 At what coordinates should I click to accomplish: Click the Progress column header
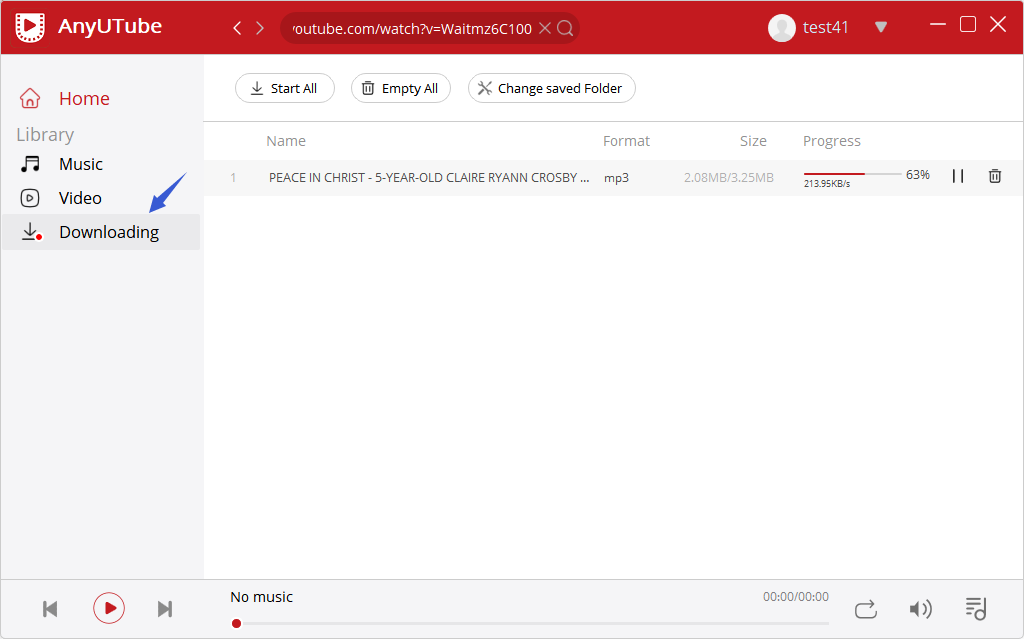click(832, 141)
